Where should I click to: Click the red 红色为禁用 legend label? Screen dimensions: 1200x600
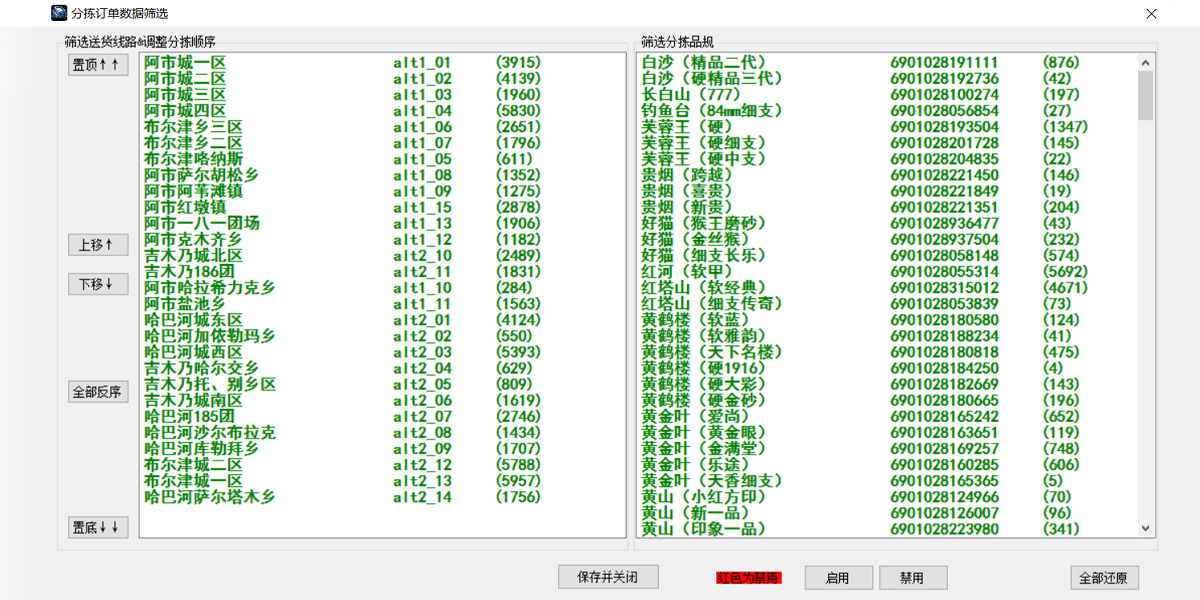748,578
